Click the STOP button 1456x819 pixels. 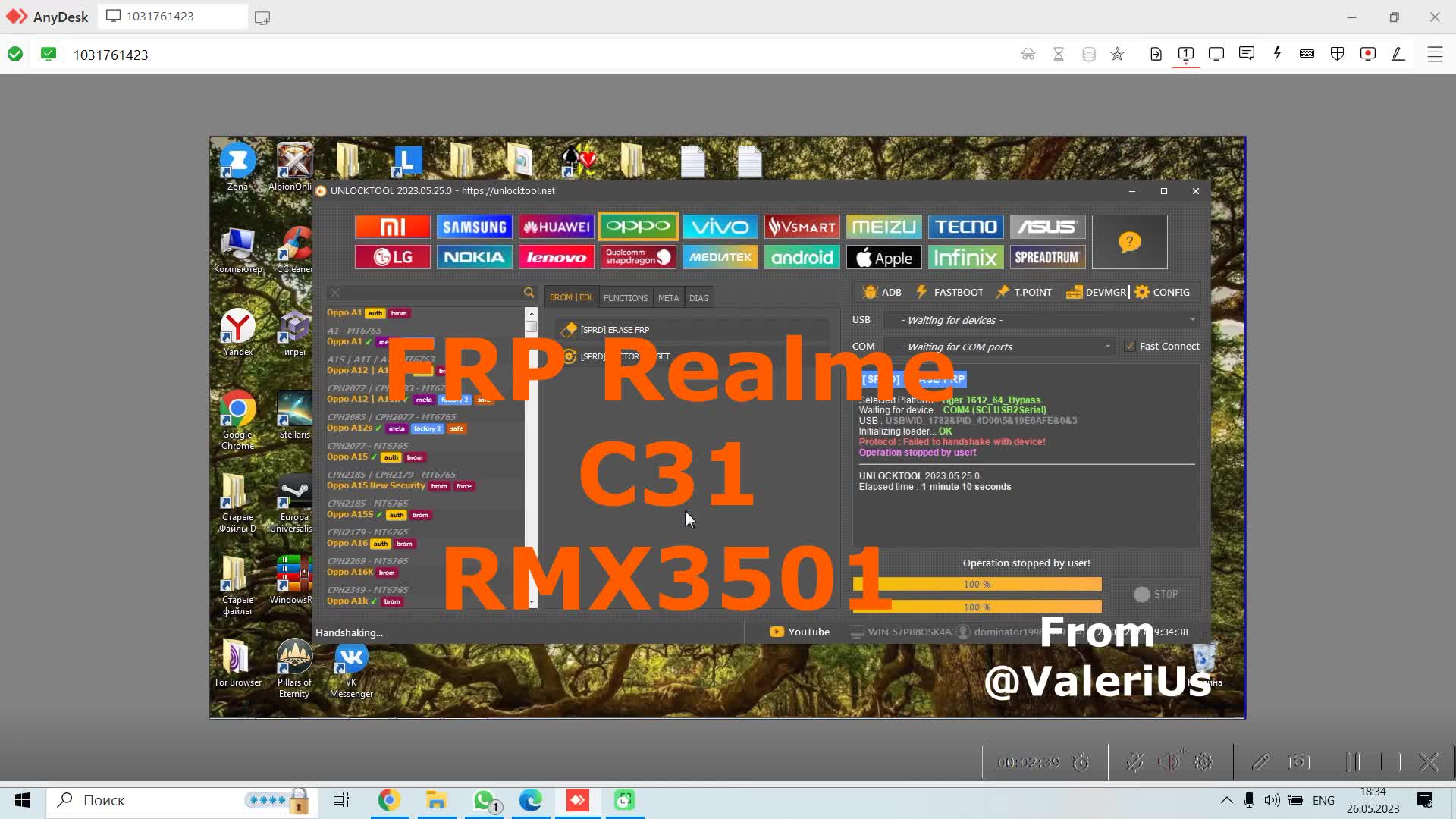pos(1156,594)
